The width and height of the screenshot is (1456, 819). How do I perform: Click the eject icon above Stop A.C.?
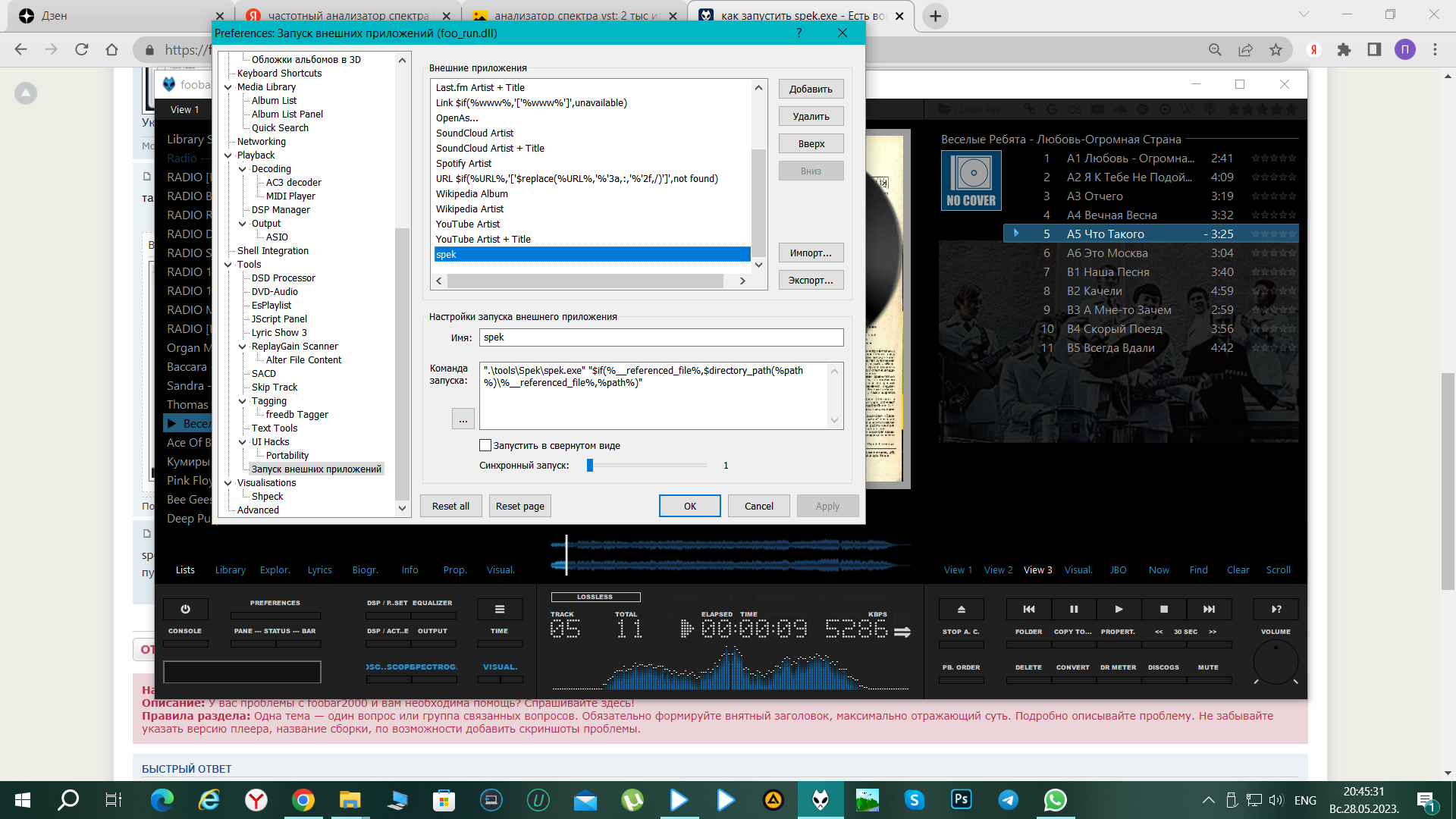tap(961, 609)
